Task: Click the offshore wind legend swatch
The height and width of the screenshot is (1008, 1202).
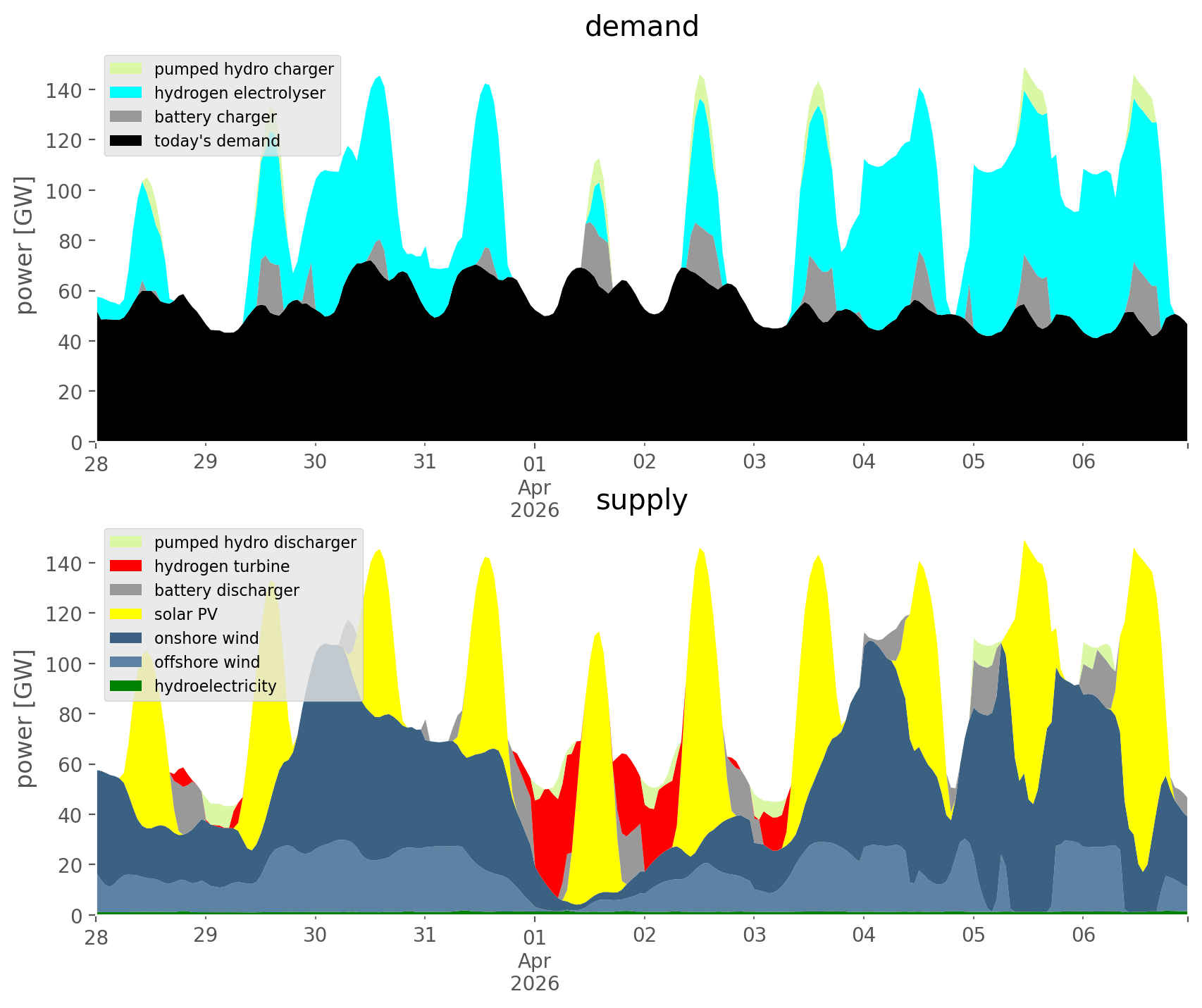Action: [126, 662]
